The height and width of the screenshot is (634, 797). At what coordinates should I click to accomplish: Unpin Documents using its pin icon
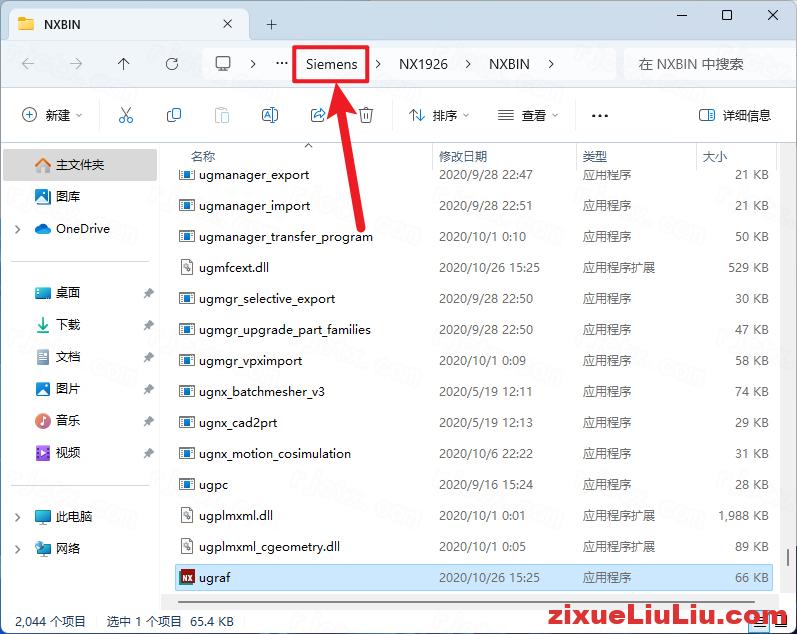(148, 357)
